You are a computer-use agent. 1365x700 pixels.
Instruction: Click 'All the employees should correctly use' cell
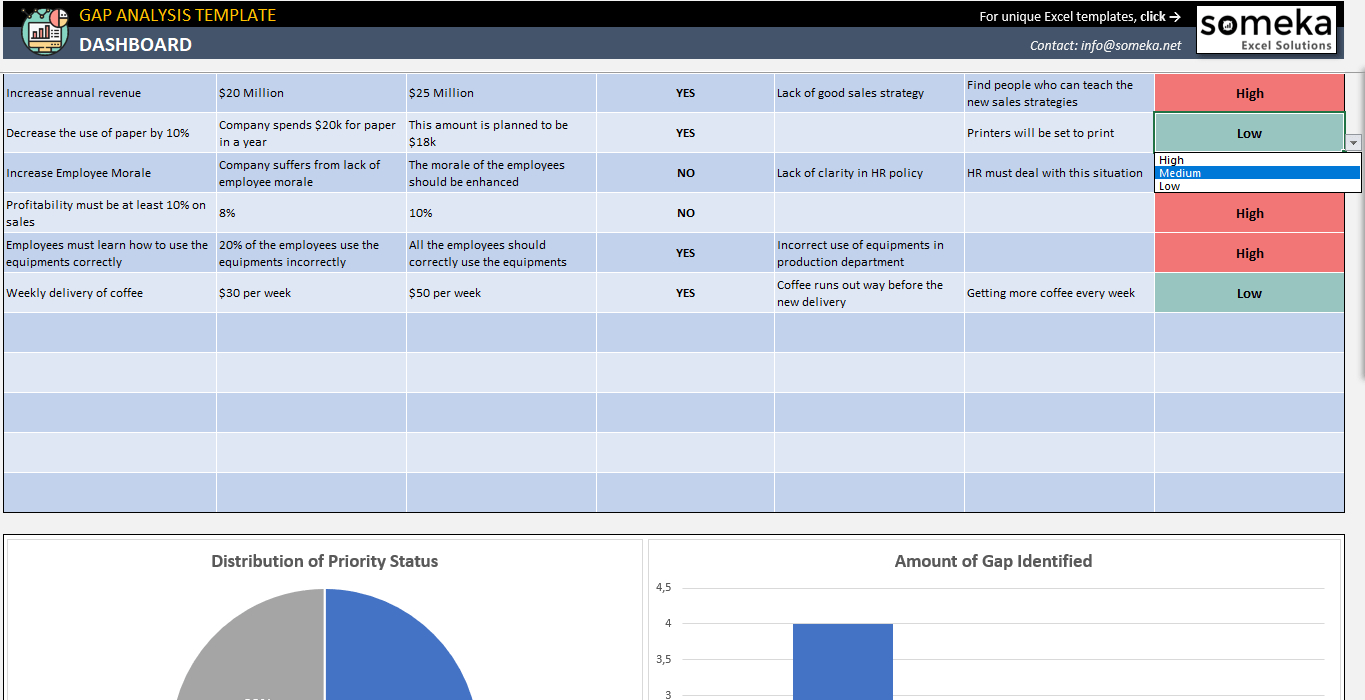[x=501, y=253]
